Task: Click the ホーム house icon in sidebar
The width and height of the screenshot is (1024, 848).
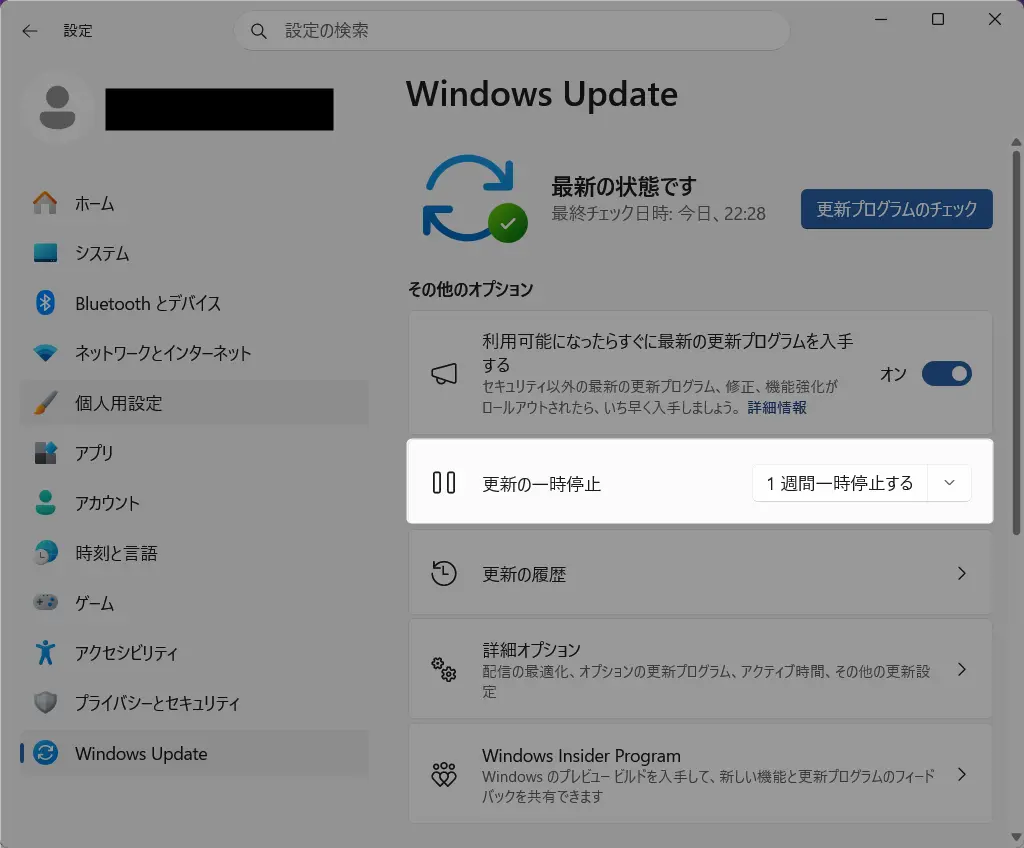Action: 45,203
